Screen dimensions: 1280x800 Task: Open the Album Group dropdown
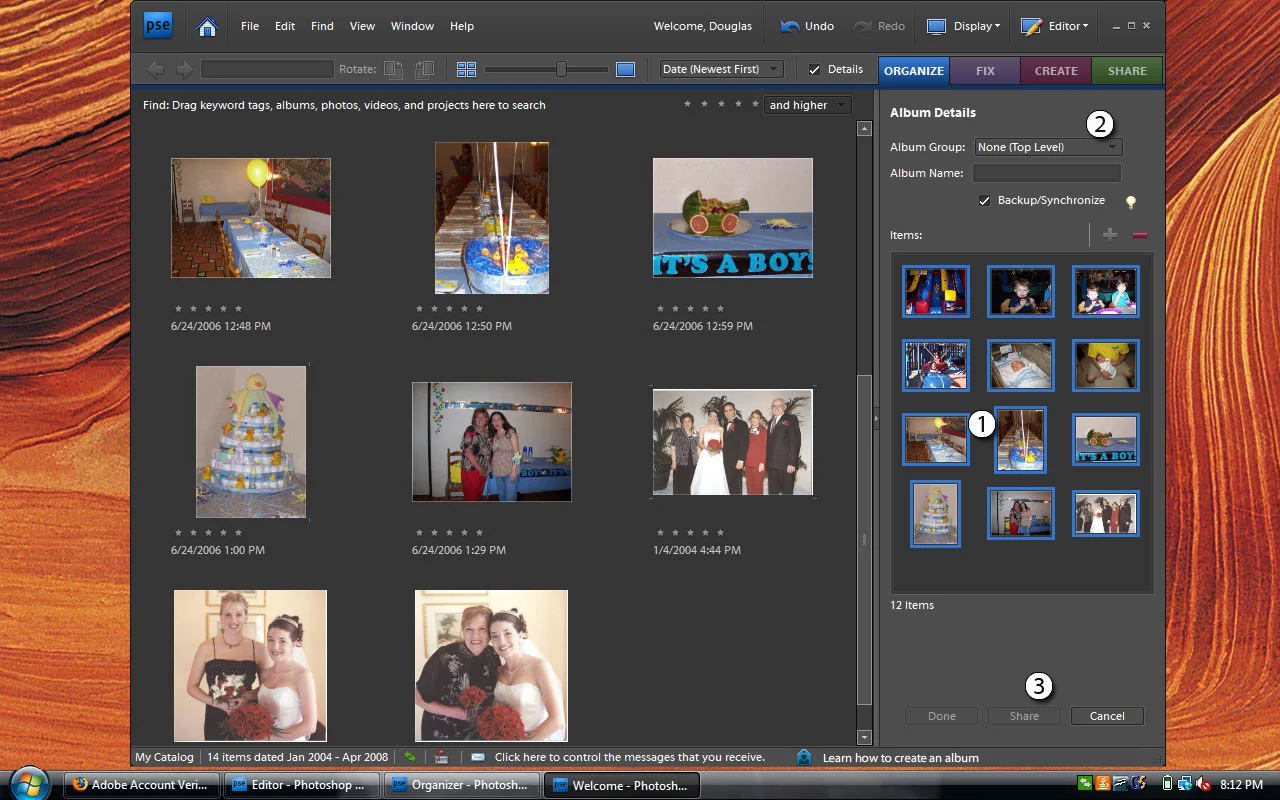tap(1047, 147)
